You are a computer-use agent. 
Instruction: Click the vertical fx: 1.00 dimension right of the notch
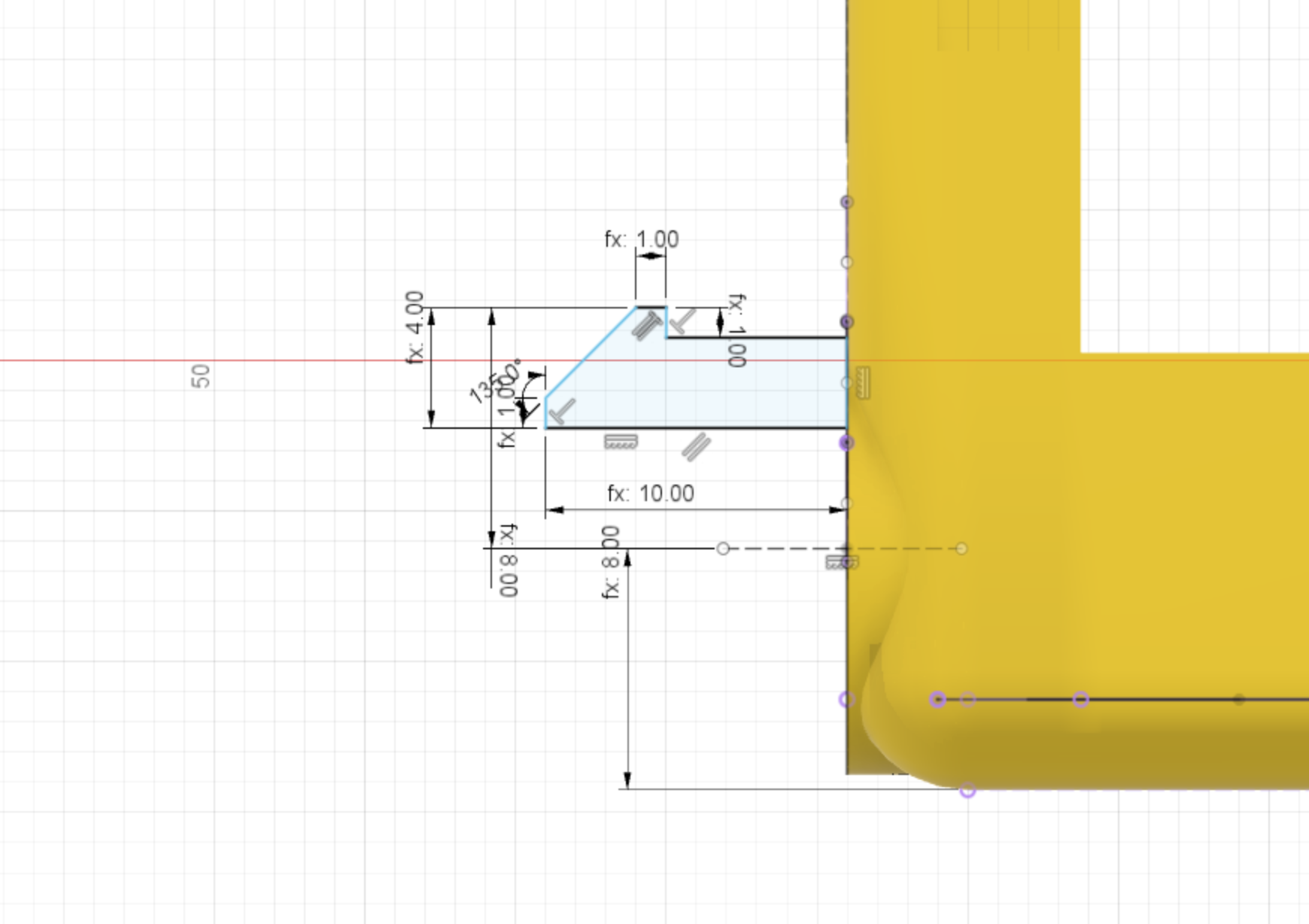(737, 330)
